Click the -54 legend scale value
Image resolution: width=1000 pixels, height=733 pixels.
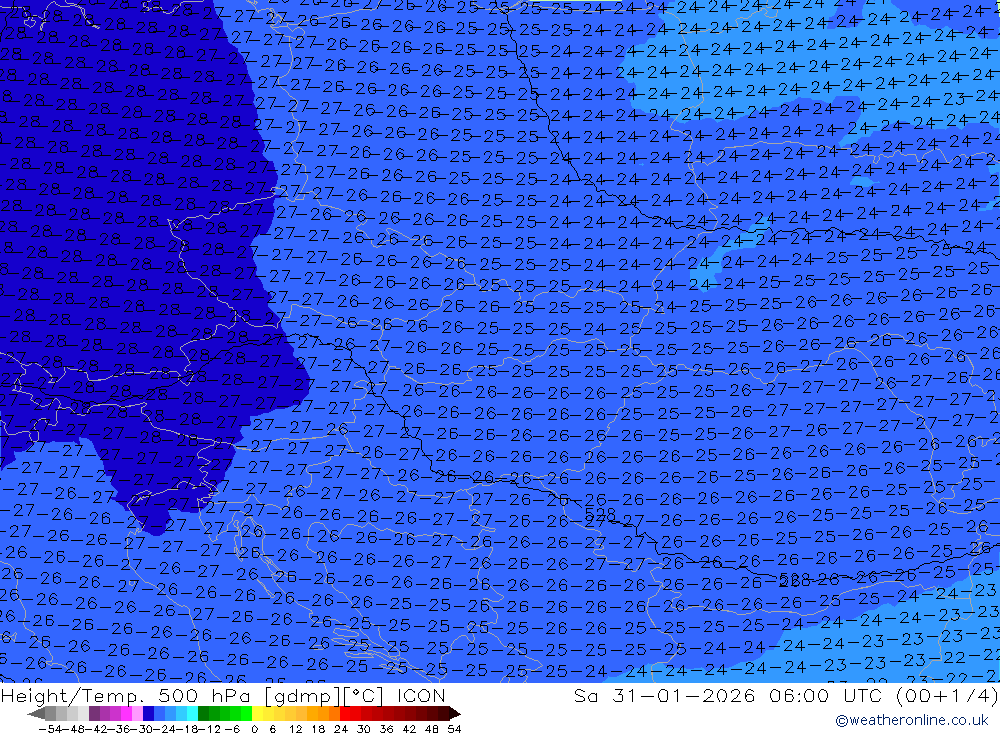(x=50, y=729)
